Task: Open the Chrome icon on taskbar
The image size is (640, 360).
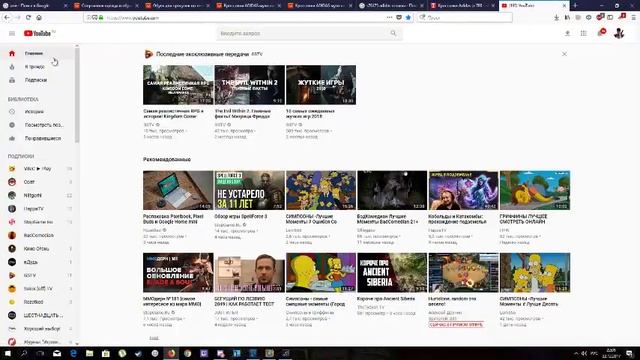Action: point(187,353)
